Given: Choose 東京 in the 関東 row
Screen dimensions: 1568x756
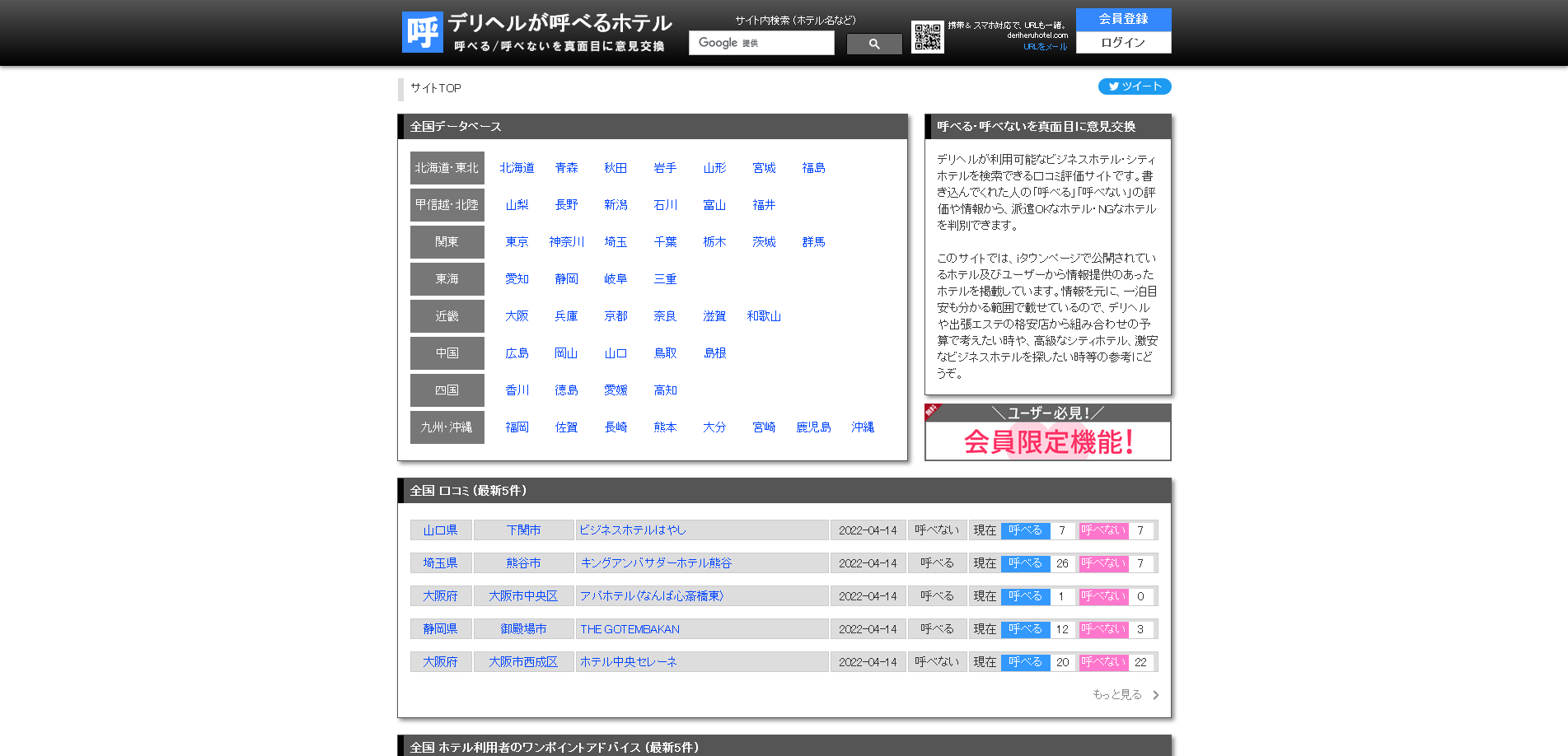Looking at the screenshot, I should tap(517, 242).
